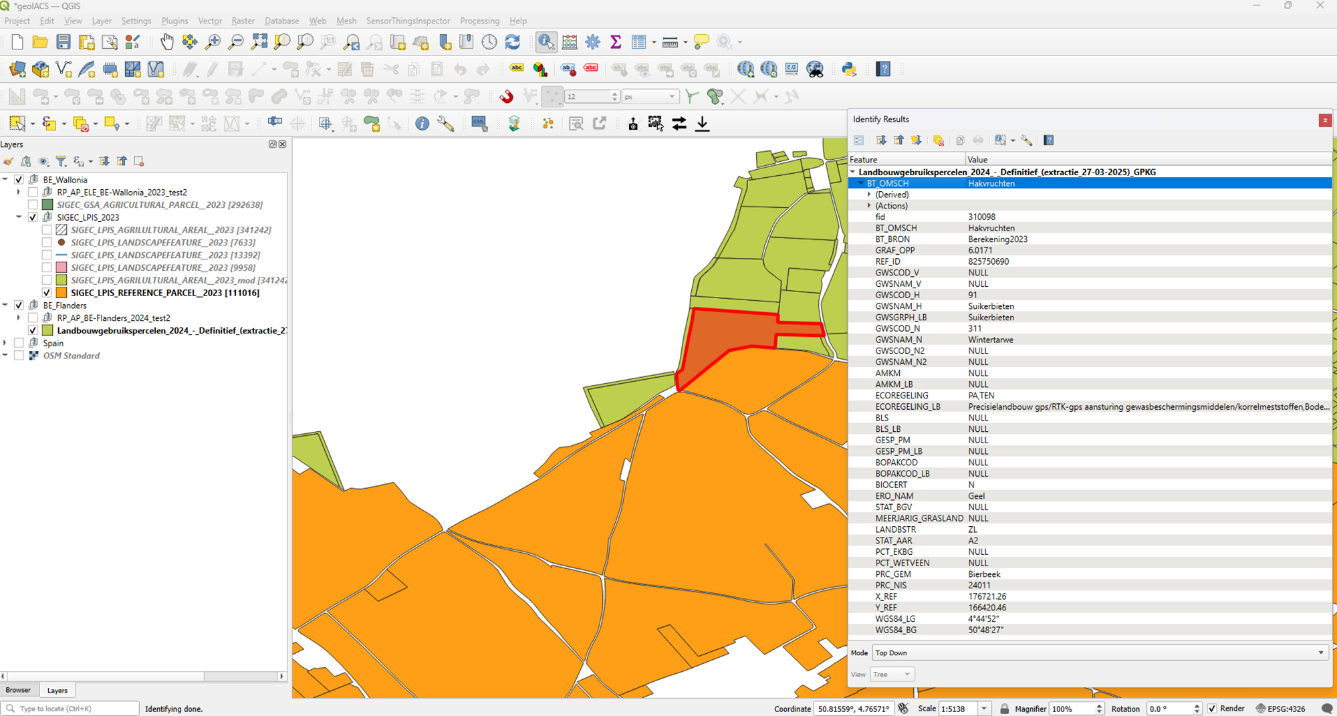This screenshot has width=1337, height=716.
Task: Click Filter Legend funnel icon in Layers
Action: point(61,161)
